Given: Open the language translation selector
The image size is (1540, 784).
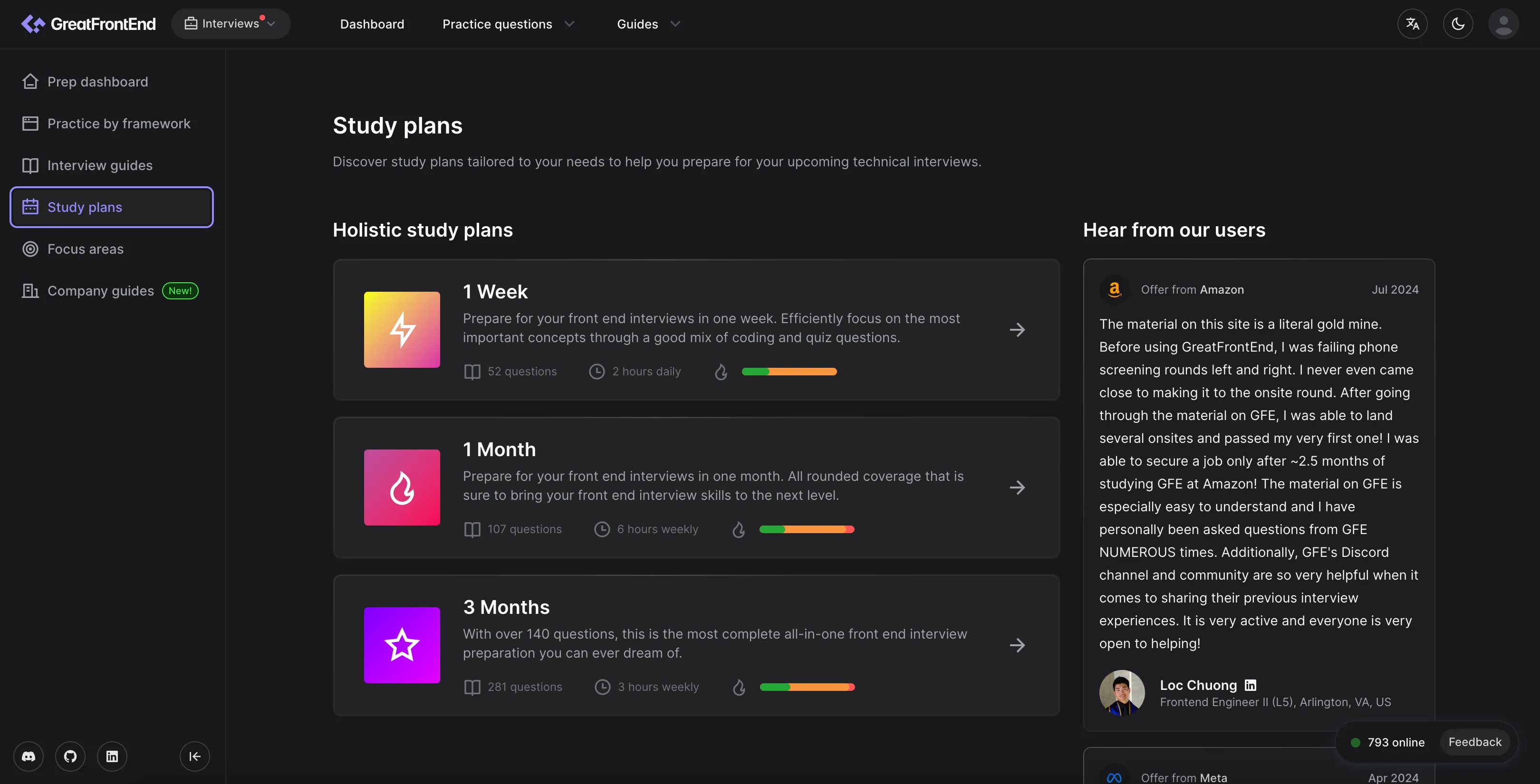Looking at the screenshot, I should pos(1413,24).
